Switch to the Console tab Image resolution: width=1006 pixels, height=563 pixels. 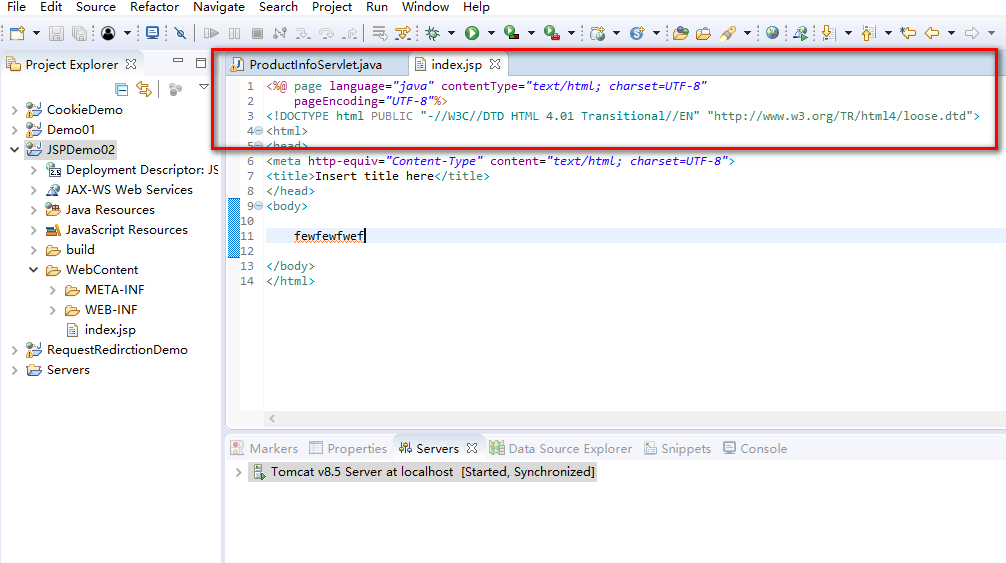pos(754,448)
